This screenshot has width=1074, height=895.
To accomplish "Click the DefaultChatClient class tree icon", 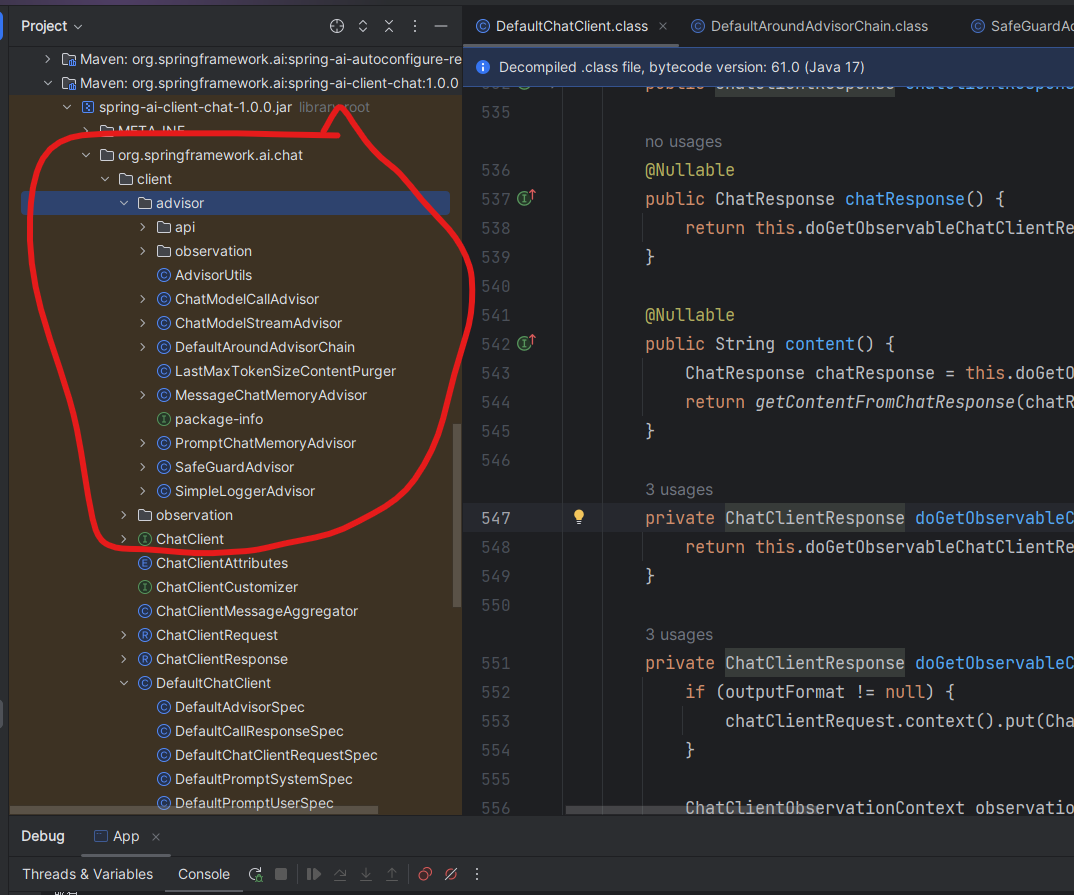I will (145, 683).
